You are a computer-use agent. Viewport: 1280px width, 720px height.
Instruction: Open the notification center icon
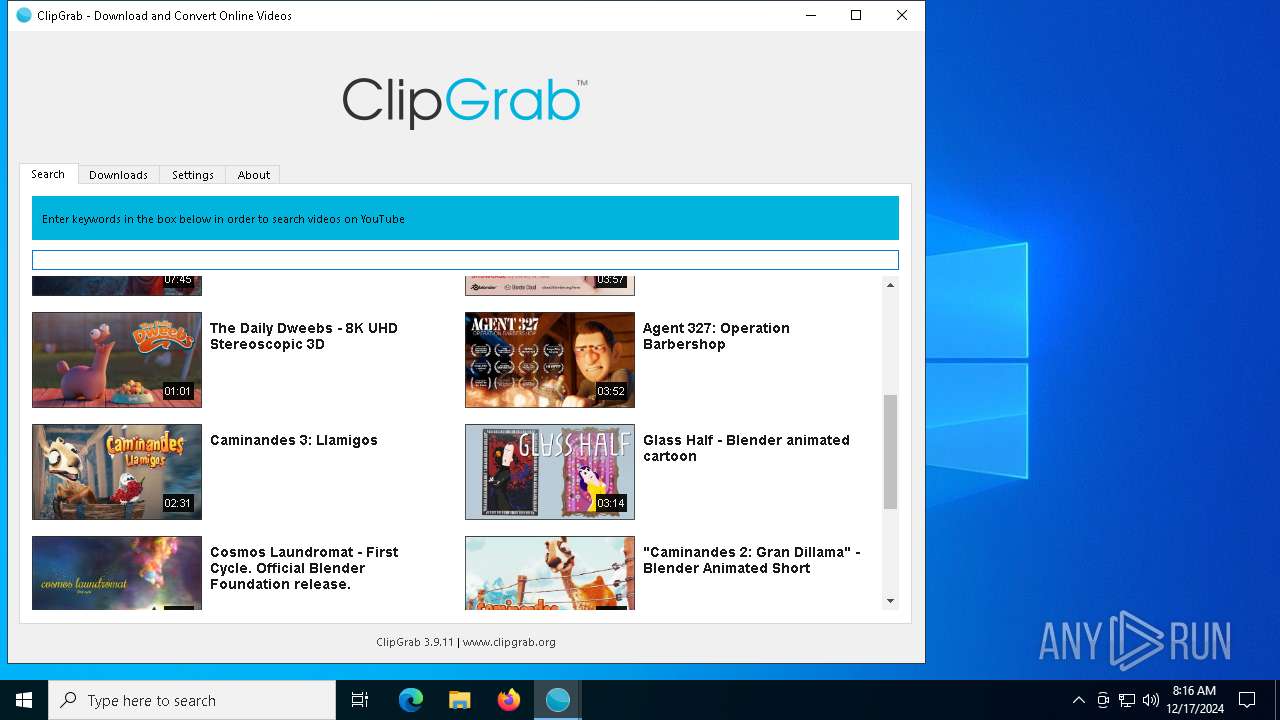pyautogui.click(x=1247, y=700)
